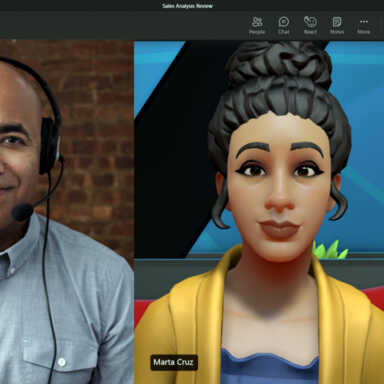The image size is (384, 384).
Task: Click the Chat text label
Action: (284, 32)
